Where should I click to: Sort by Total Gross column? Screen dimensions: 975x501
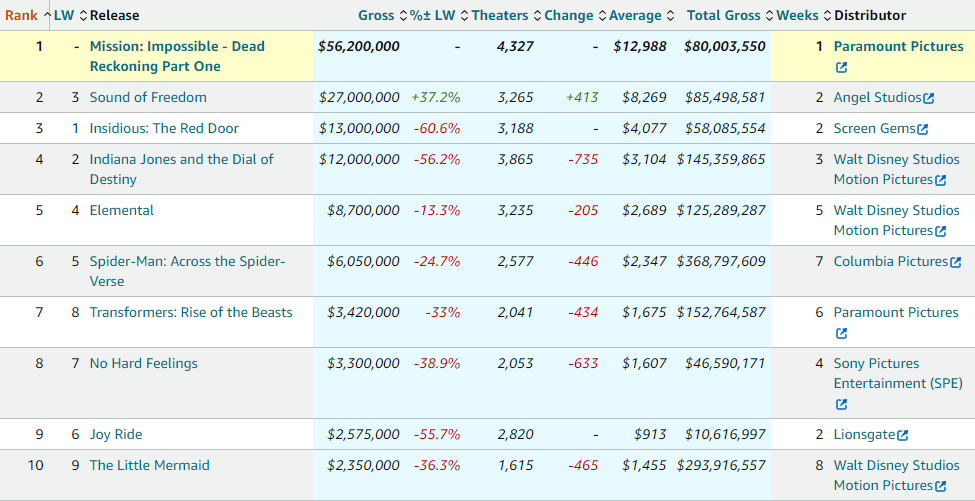[724, 15]
